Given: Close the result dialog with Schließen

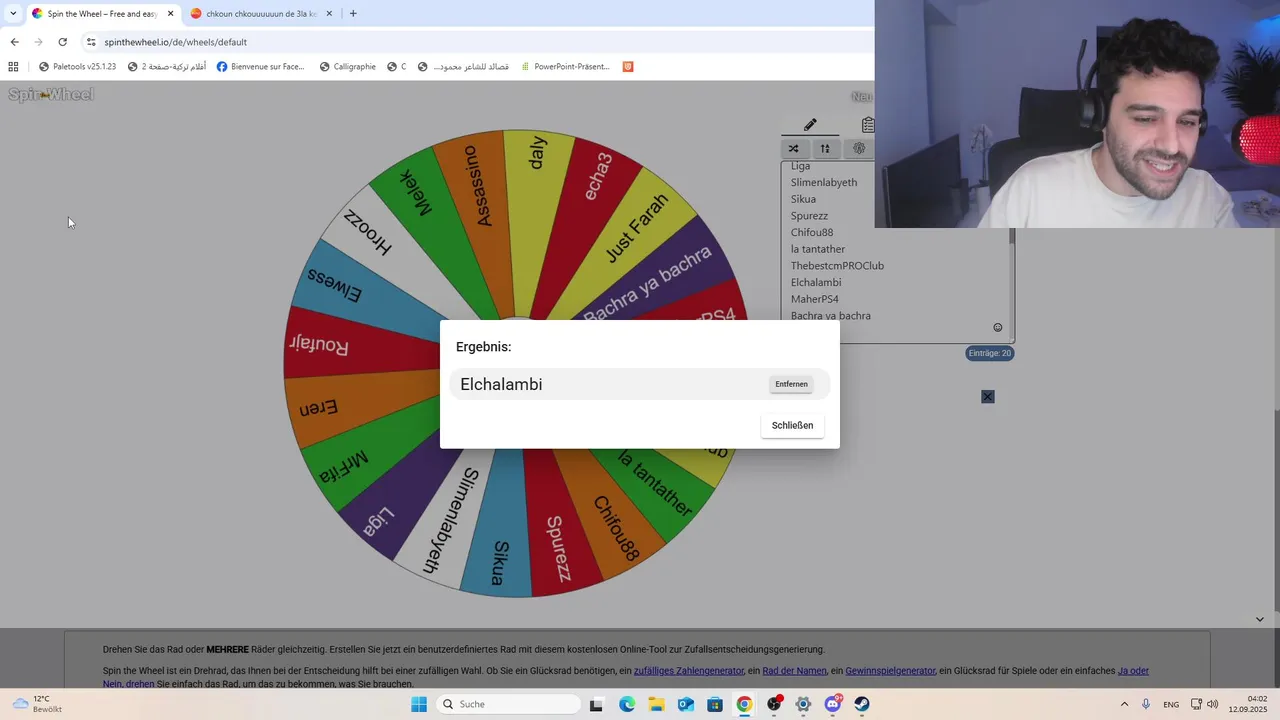Looking at the screenshot, I should coord(792,425).
